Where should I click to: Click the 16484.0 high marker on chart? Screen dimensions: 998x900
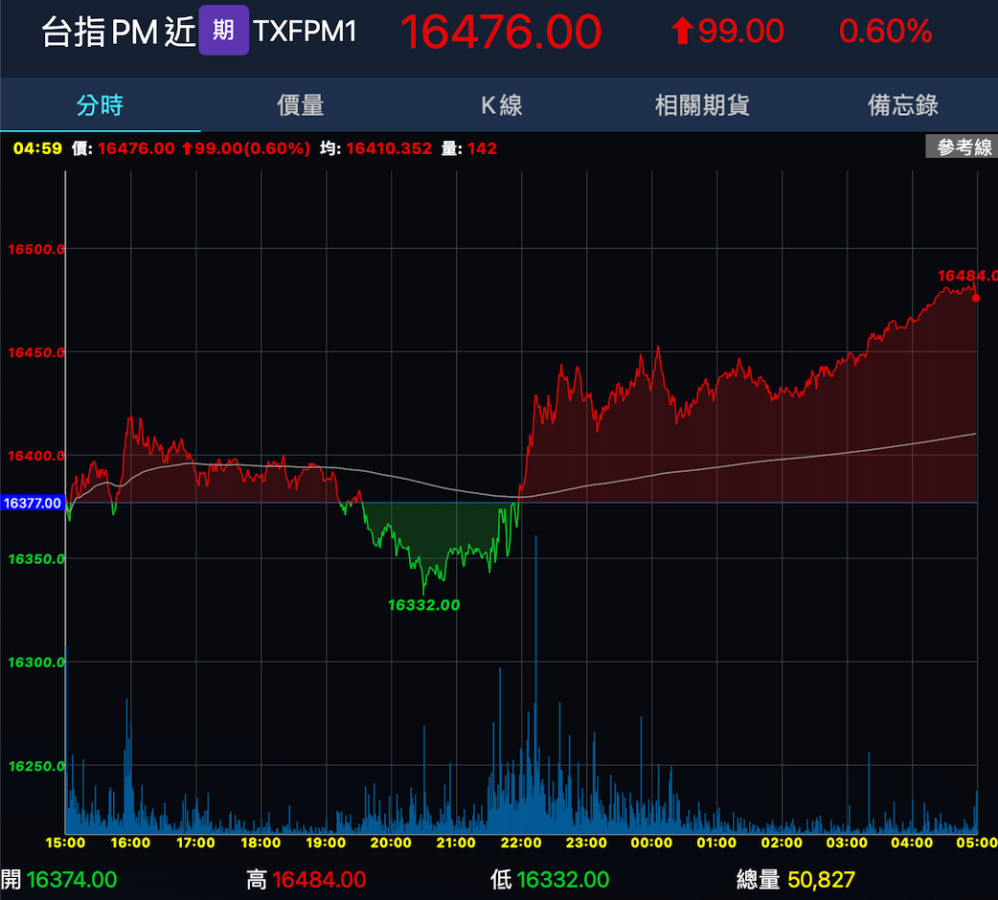pos(967,275)
